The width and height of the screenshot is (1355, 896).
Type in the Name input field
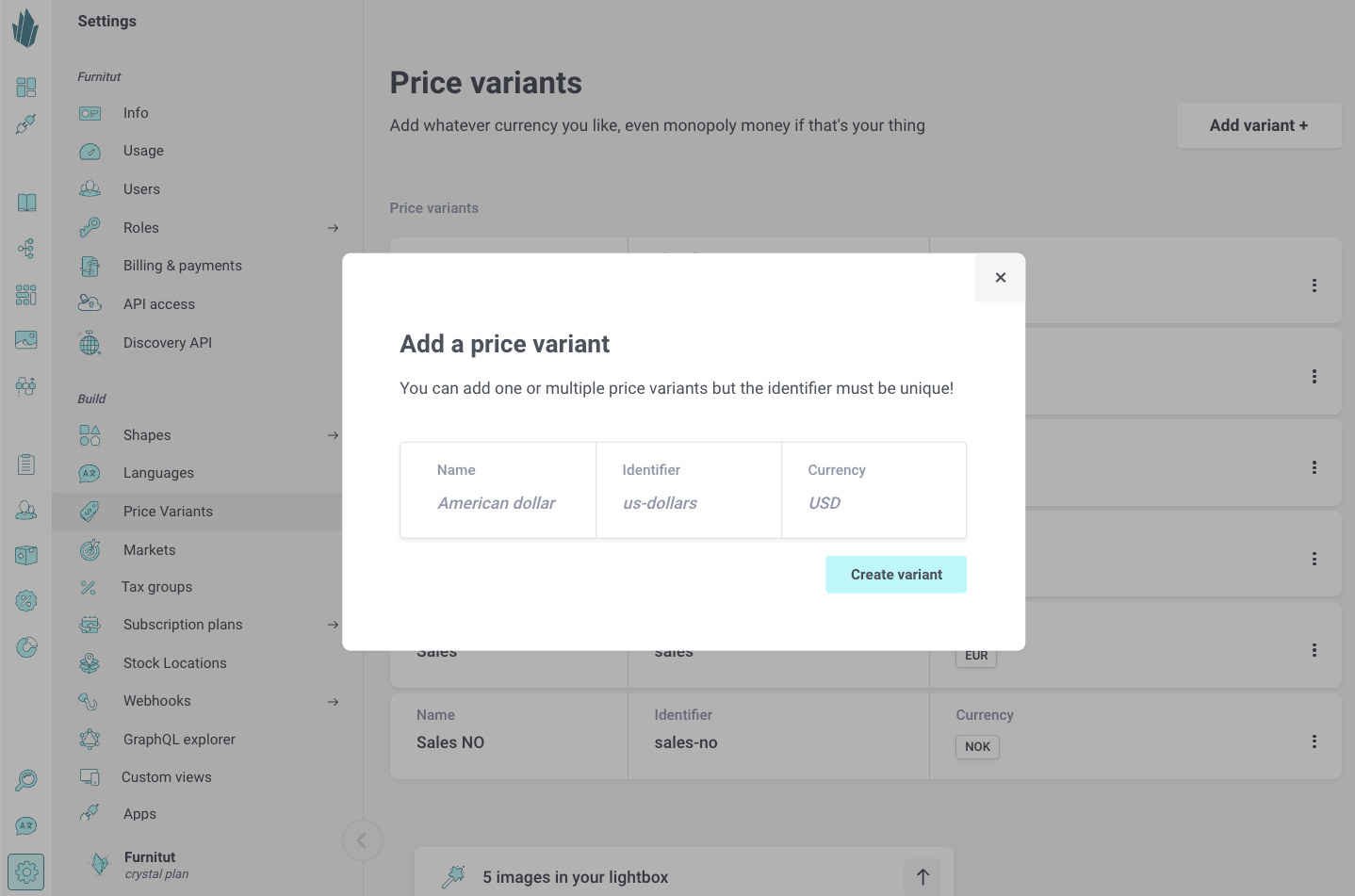click(x=497, y=503)
